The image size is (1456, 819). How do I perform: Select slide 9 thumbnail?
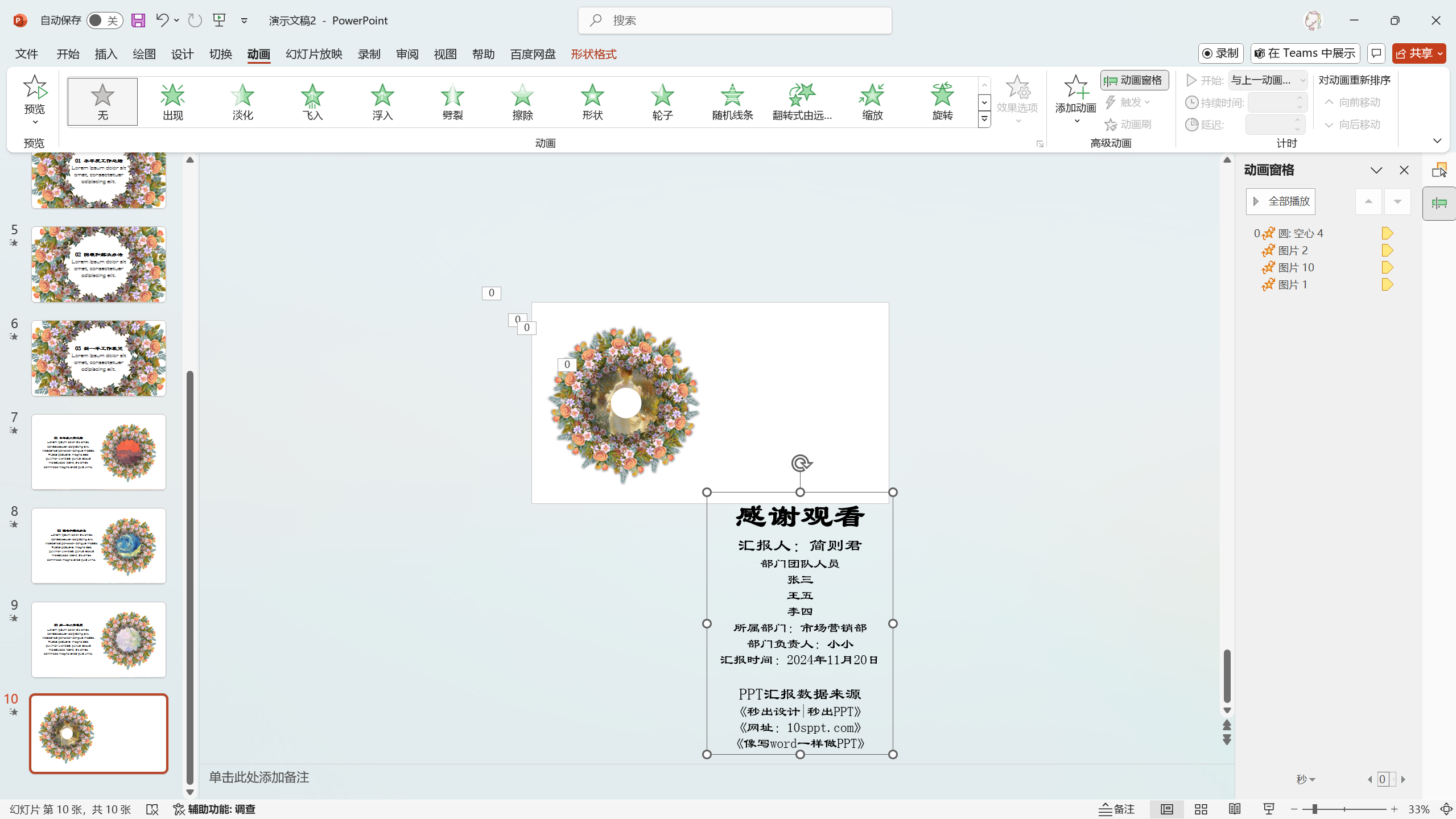point(98,639)
